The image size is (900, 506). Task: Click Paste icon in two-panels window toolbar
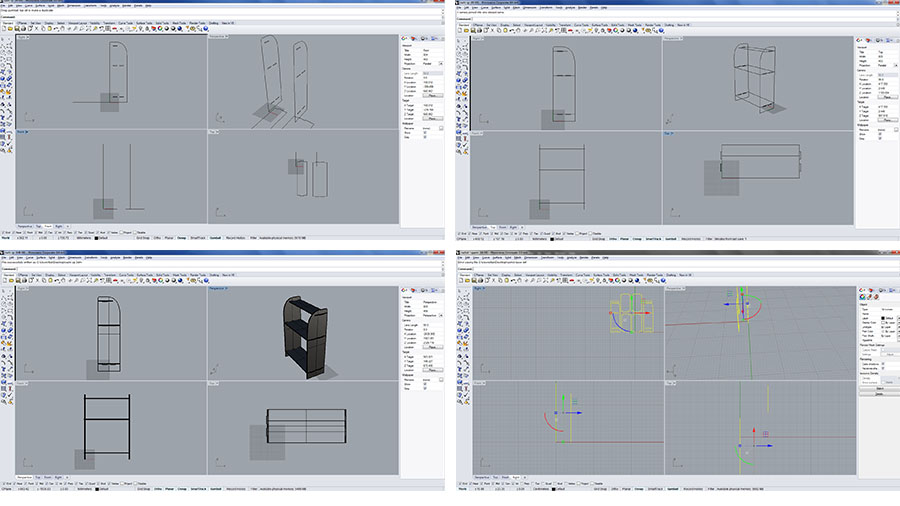coord(49,29)
